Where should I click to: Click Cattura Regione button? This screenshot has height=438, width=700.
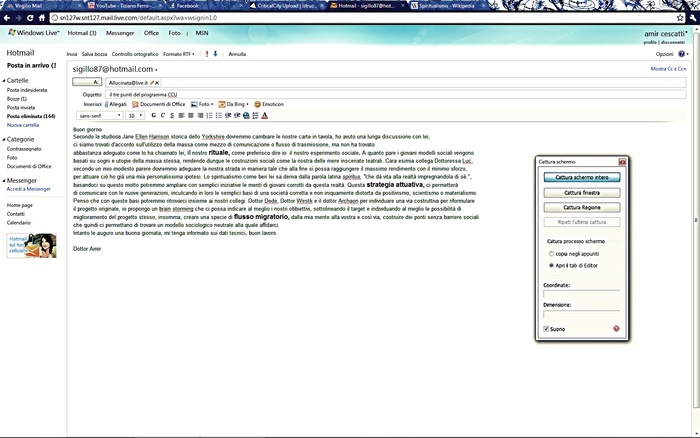point(582,208)
